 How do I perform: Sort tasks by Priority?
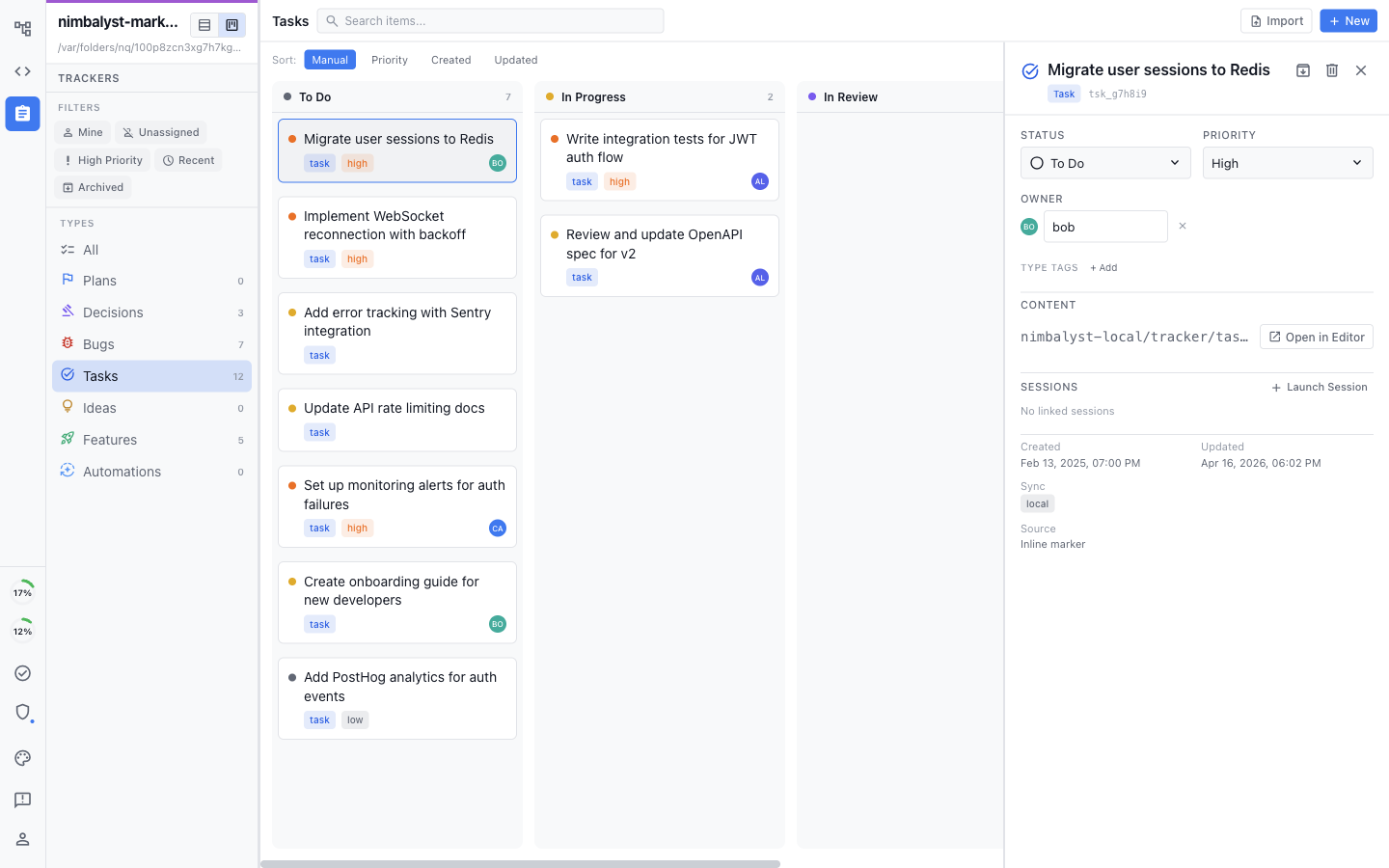[390, 60]
